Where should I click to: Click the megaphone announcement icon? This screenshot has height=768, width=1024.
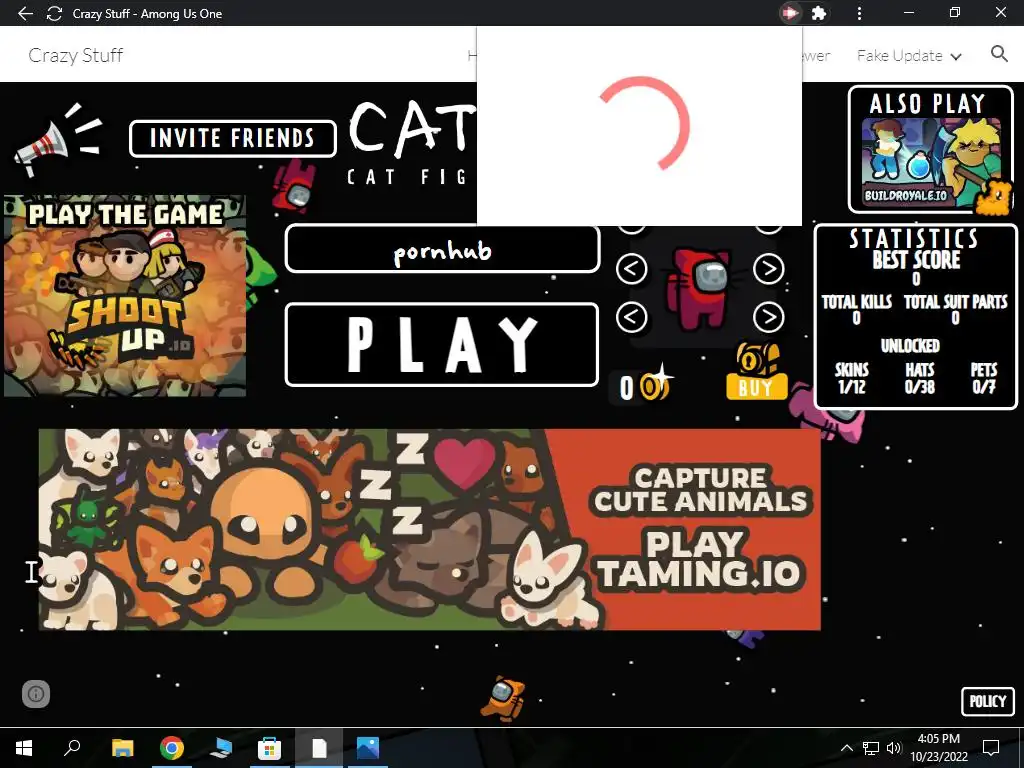[x=57, y=140]
